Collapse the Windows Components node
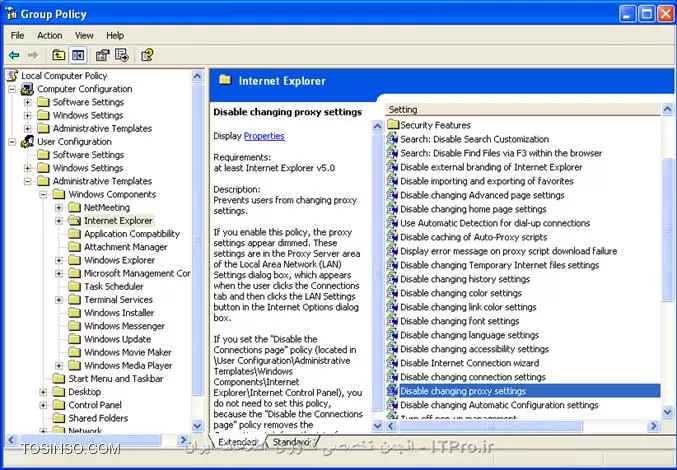Viewport: 677px width, 470px height. (x=44, y=195)
